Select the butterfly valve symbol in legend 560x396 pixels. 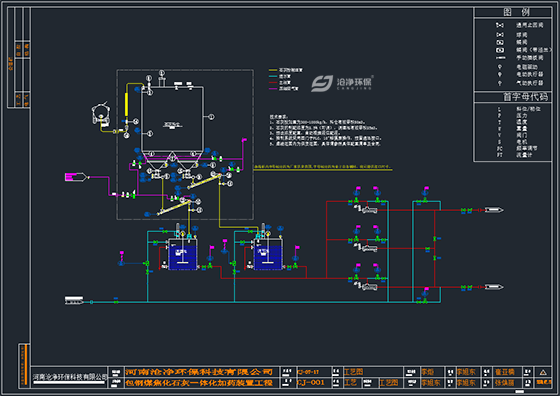click(x=500, y=42)
